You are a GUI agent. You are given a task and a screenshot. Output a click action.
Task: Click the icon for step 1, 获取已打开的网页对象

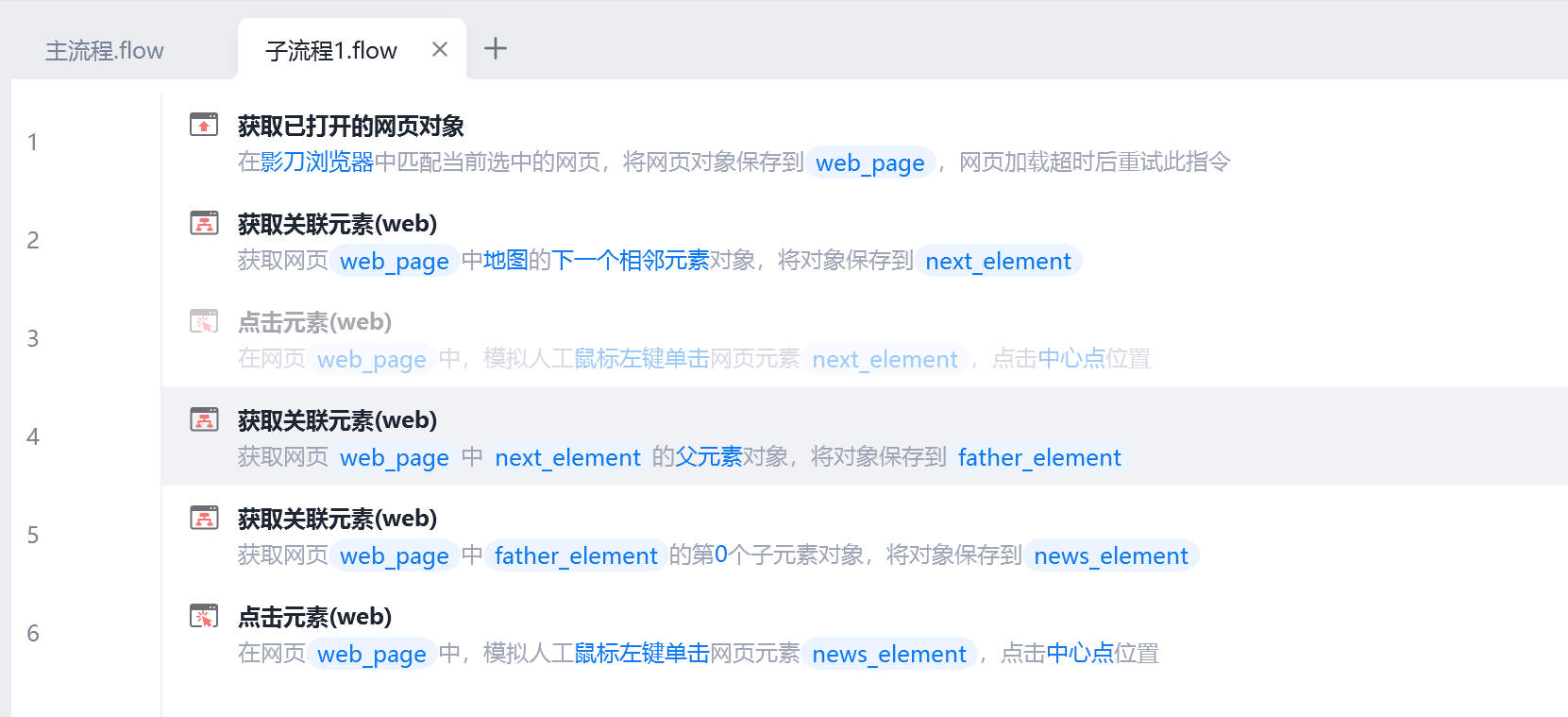(x=204, y=125)
